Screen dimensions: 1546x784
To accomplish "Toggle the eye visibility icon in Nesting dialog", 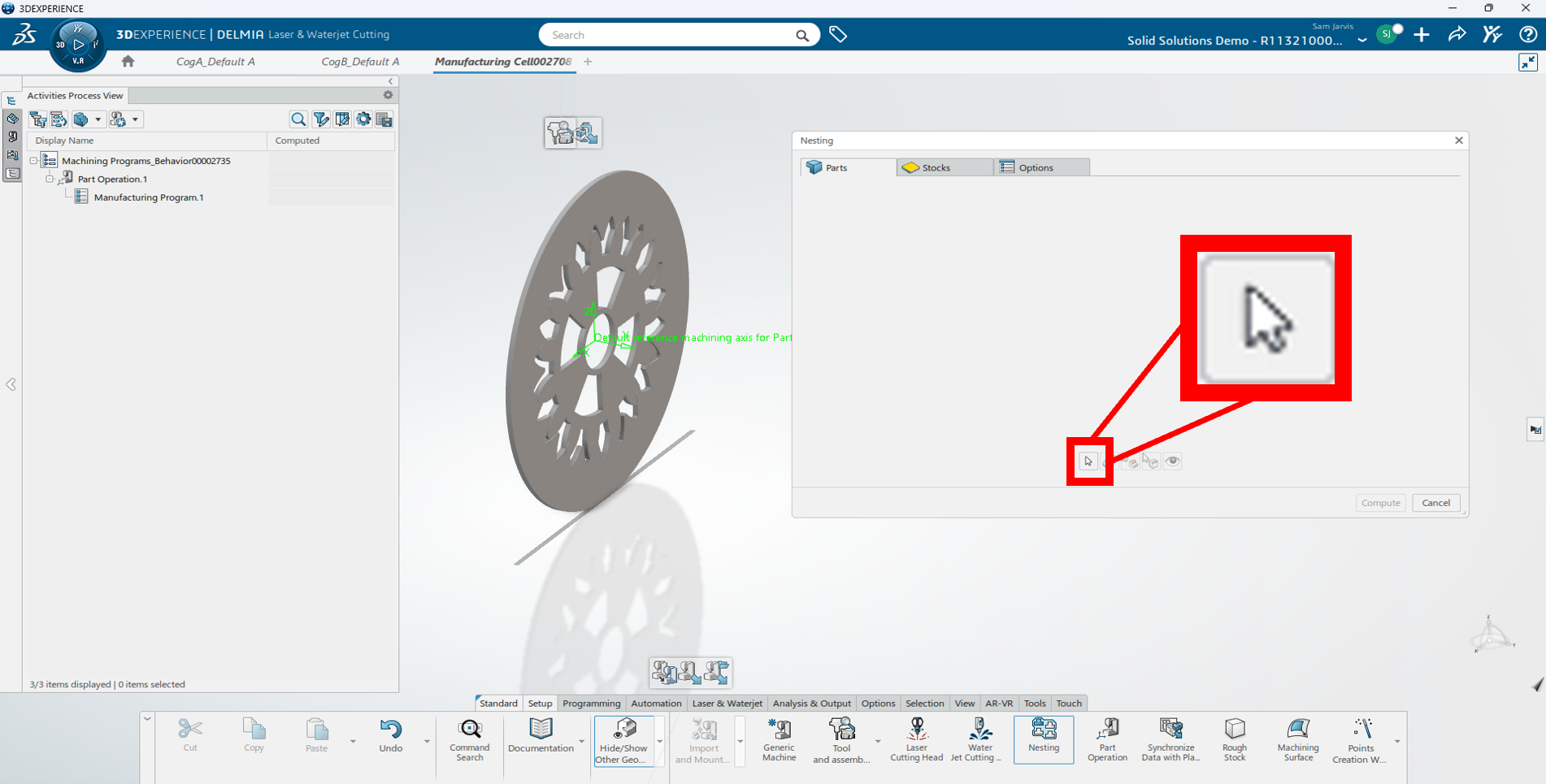I will [x=1172, y=461].
